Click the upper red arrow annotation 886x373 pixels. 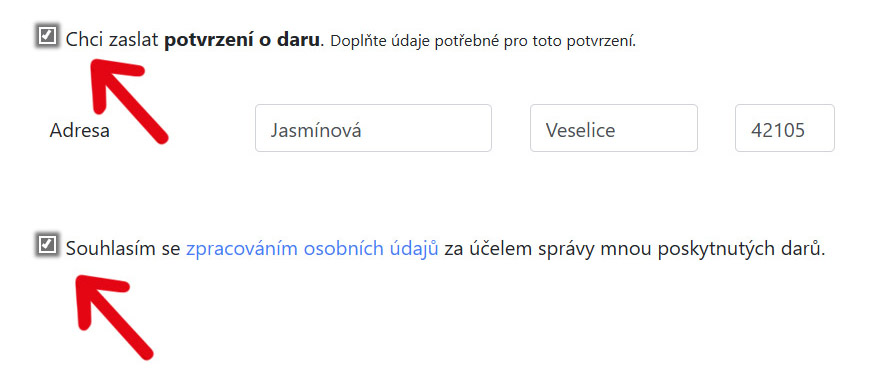click(x=127, y=99)
